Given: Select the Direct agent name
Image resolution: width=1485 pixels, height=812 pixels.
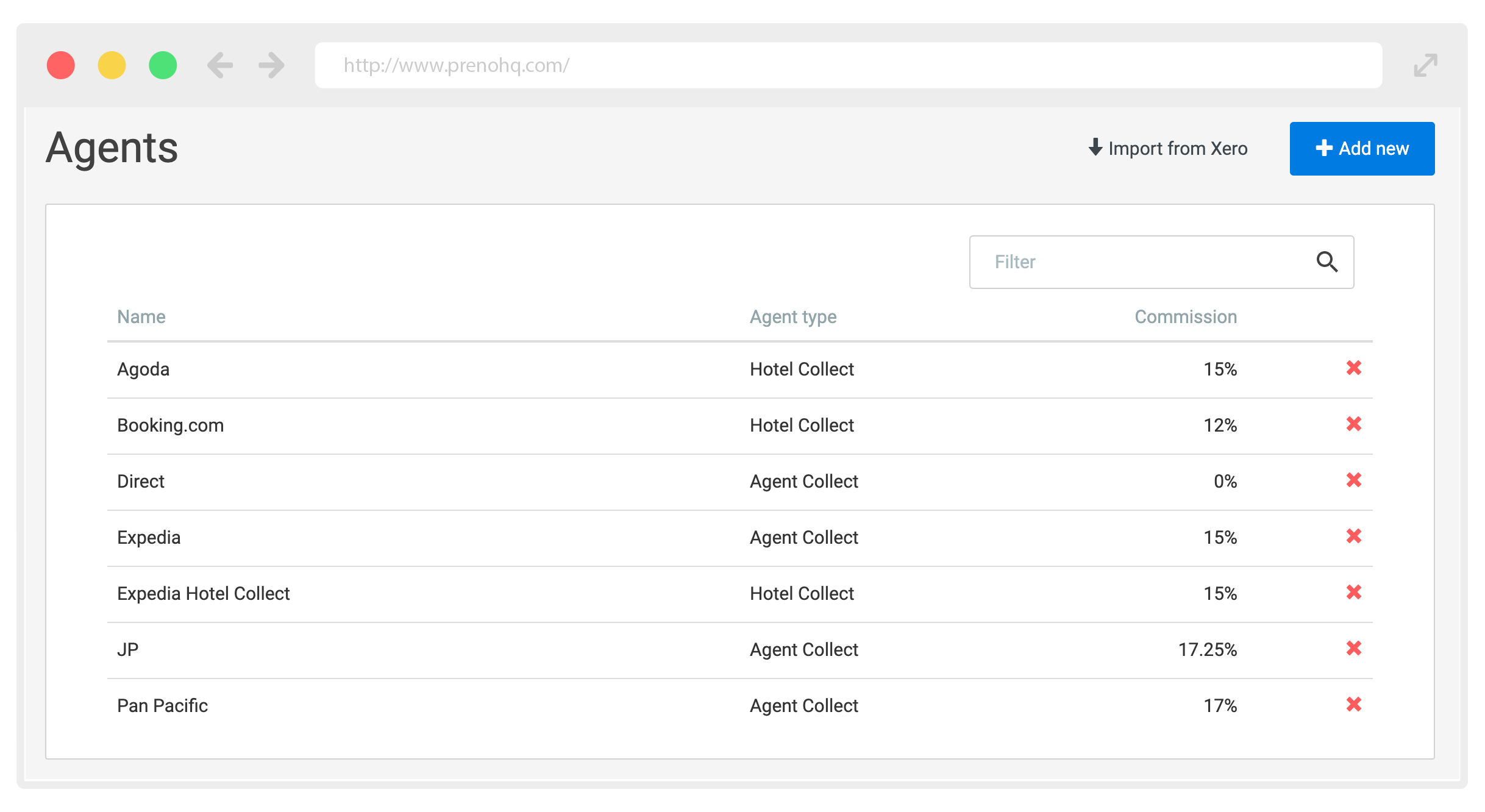Looking at the screenshot, I should (141, 482).
